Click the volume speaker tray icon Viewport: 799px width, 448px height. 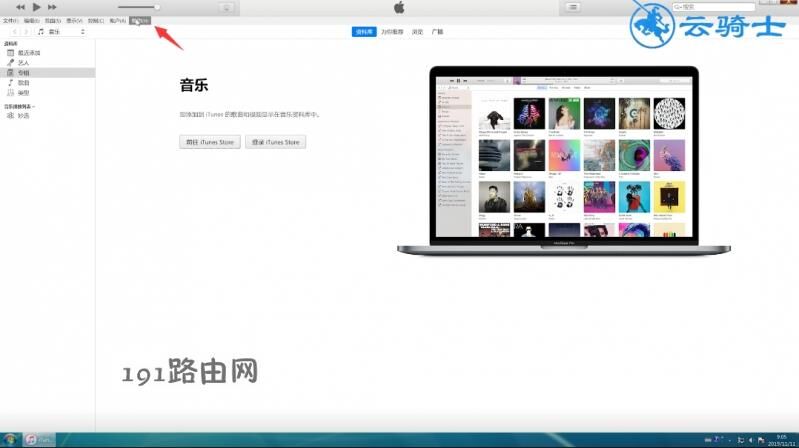(x=750, y=440)
